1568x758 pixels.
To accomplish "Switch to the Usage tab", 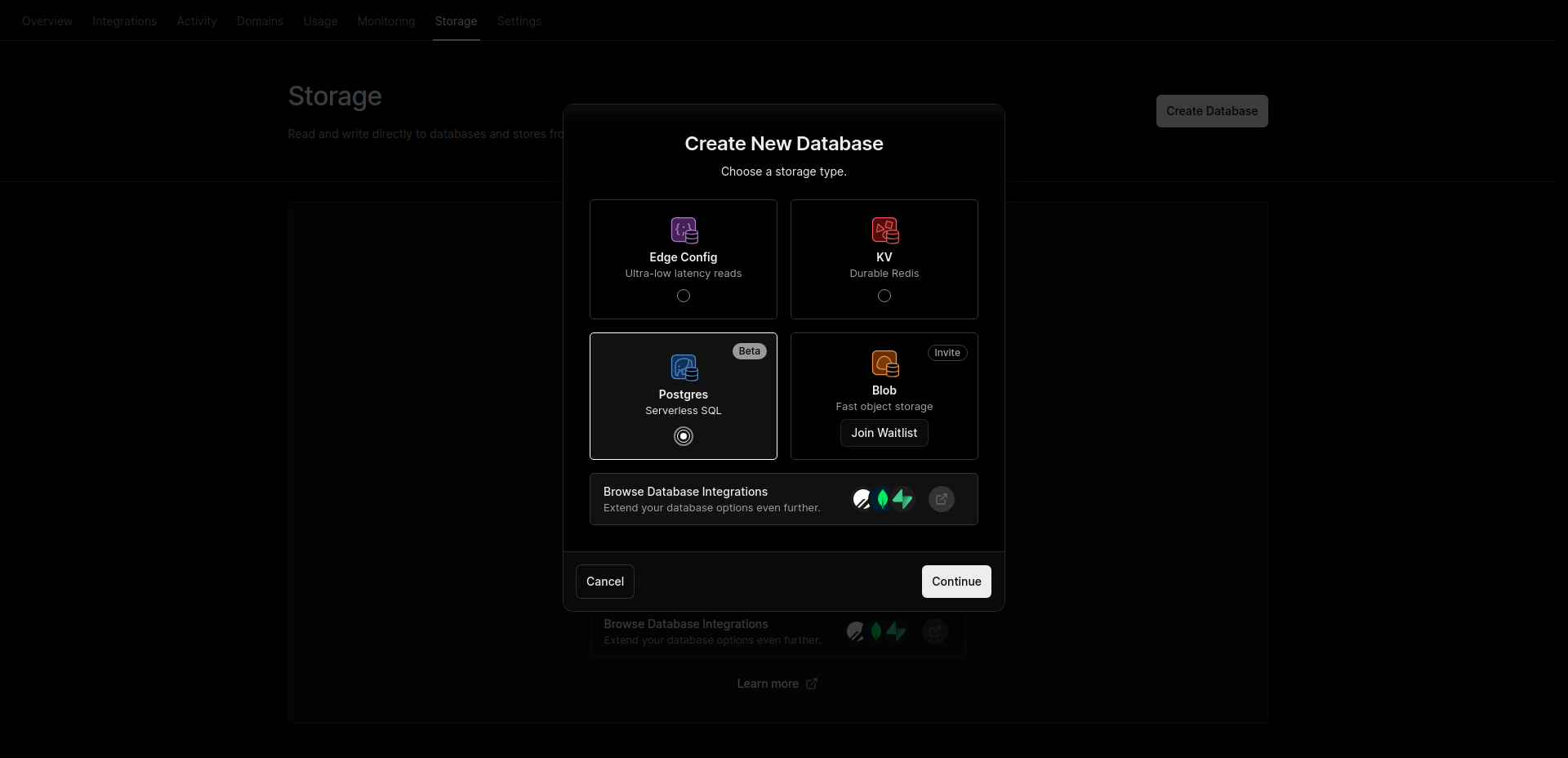I will 321,21.
